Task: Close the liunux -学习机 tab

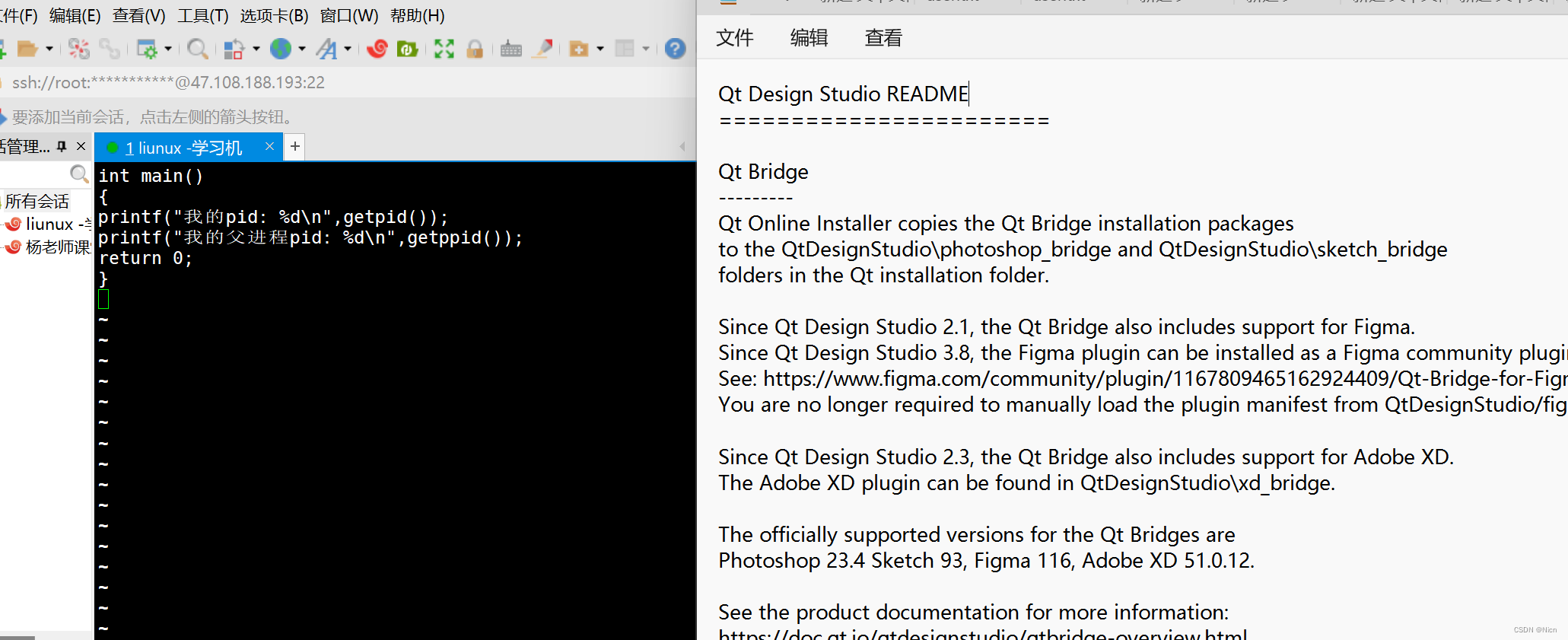Action: click(x=269, y=146)
